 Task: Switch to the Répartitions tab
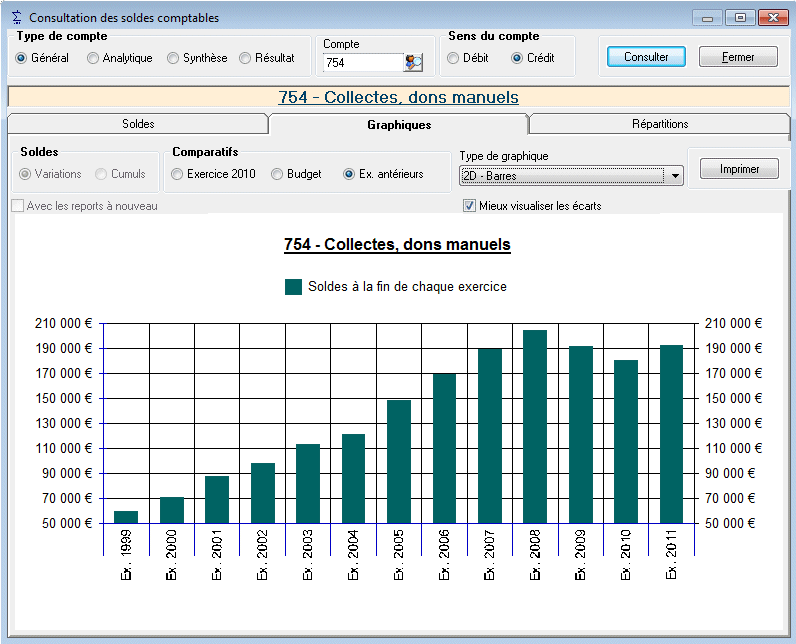pyautogui.click(x=659, y=124)
